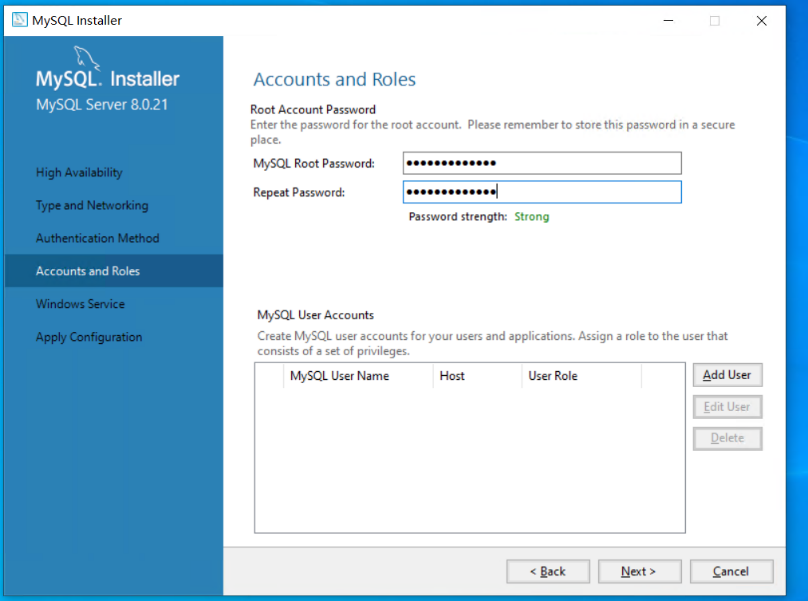Click the MySQL User Accounts label
Viewport: 808px width, 601px height.
click(x=315, y=315)
